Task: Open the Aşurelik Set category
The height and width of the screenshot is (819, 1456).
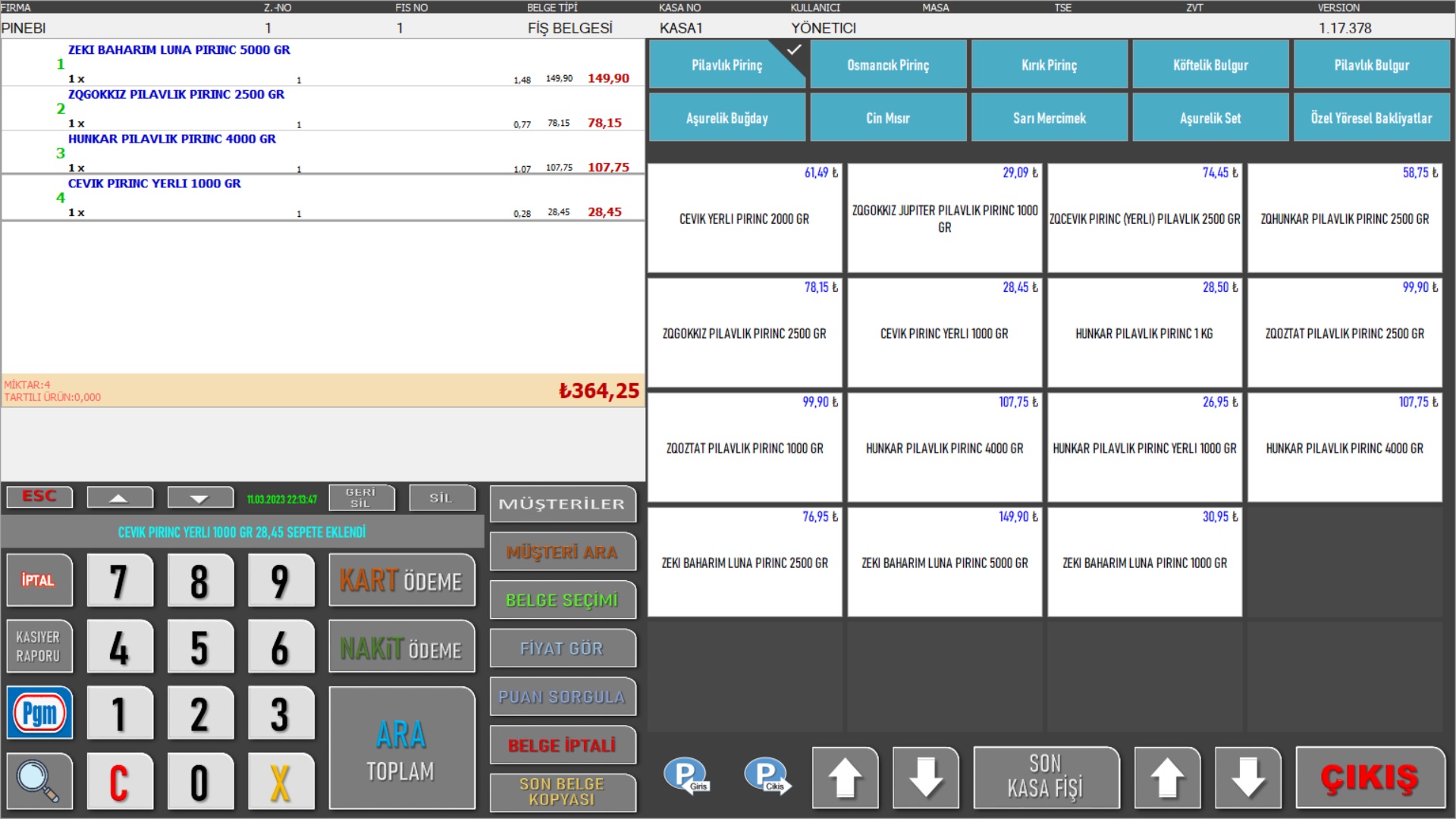Action: pos(1210,118)
